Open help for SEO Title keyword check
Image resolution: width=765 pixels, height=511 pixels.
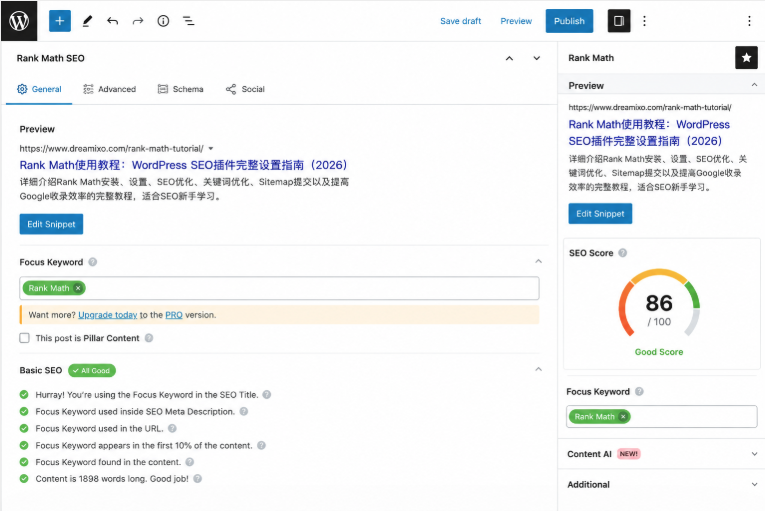266,394
